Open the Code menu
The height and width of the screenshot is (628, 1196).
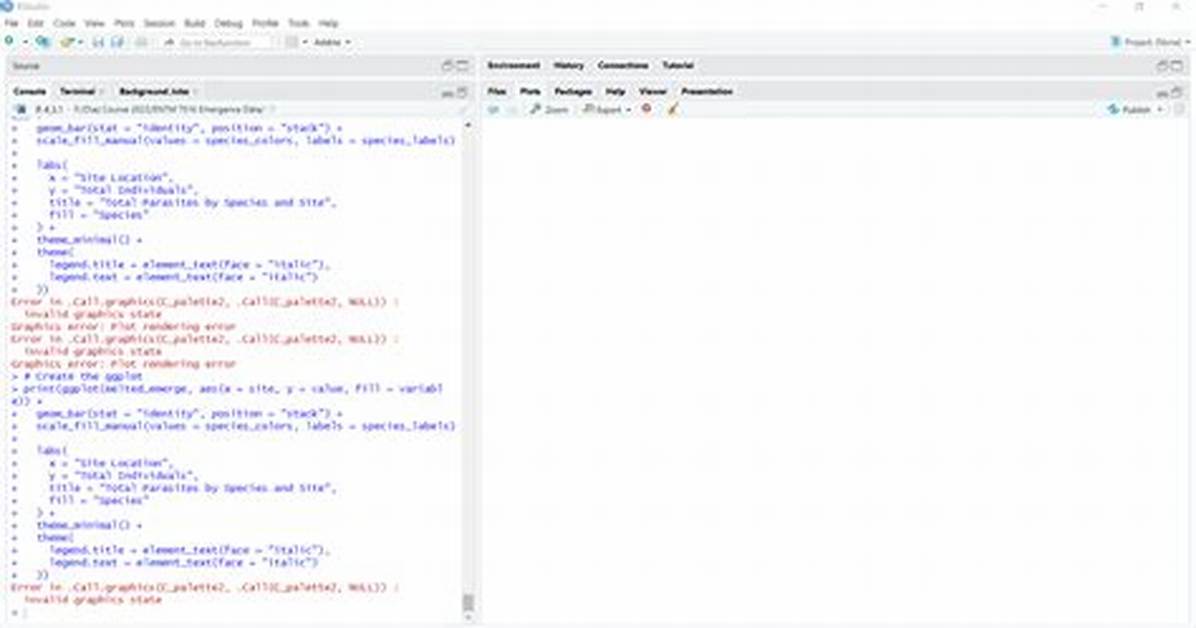(64, 24)
